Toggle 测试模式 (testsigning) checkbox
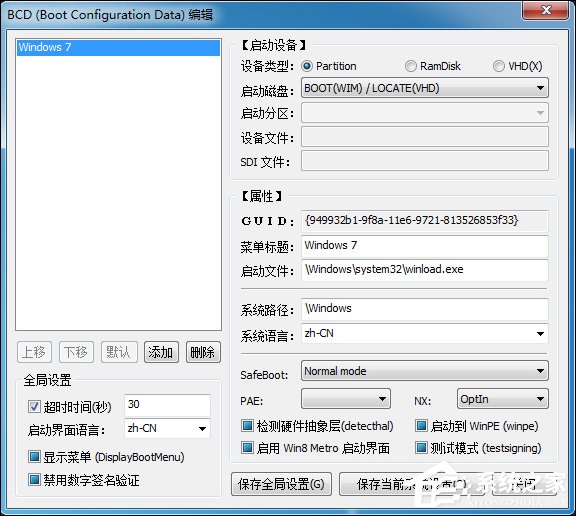This screenshot has height=516, width=576. click(421, 448)
